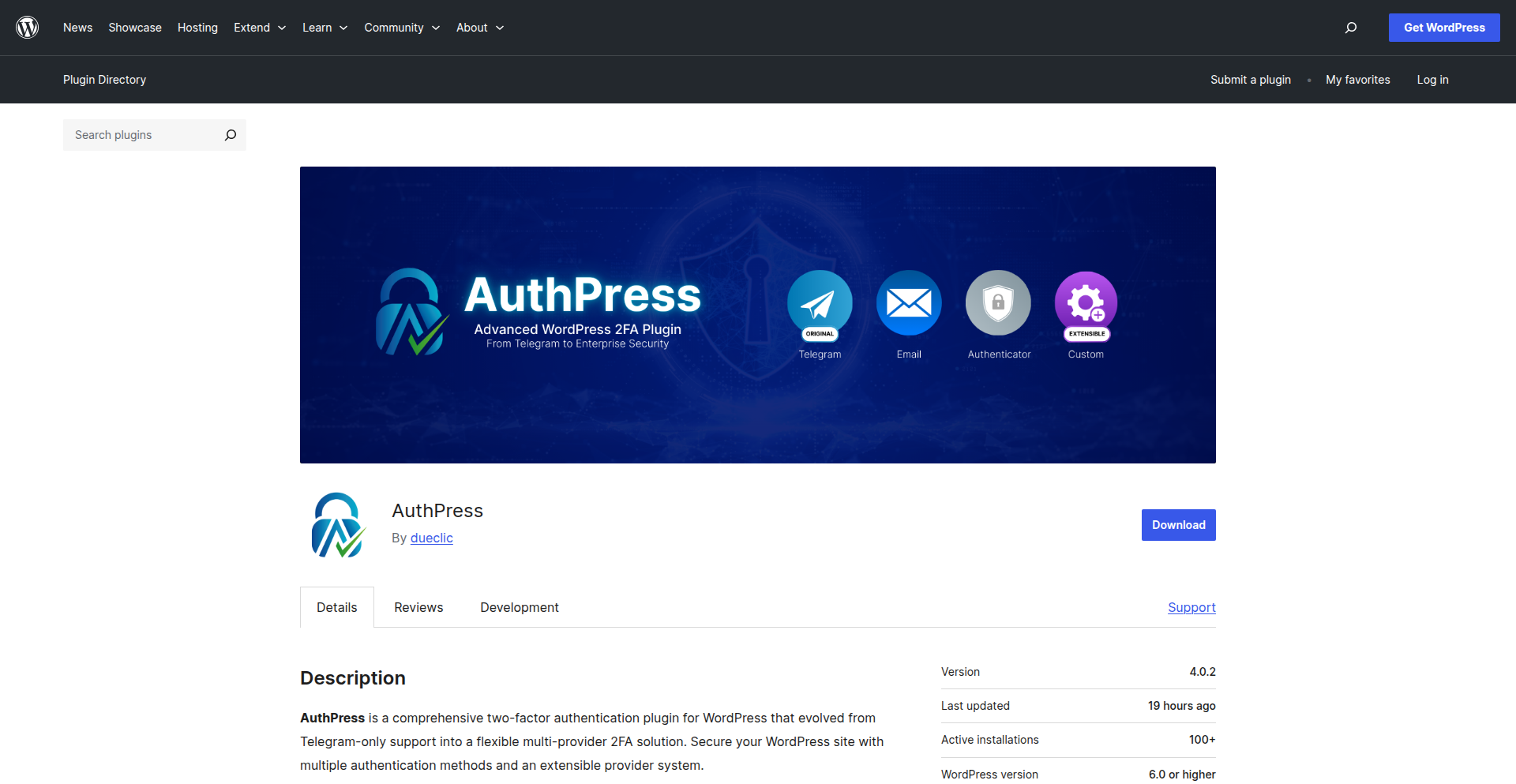The width and height of the screenshot is (1516, 784).
Task: Expand the About menu
Action: pos(480,28)
